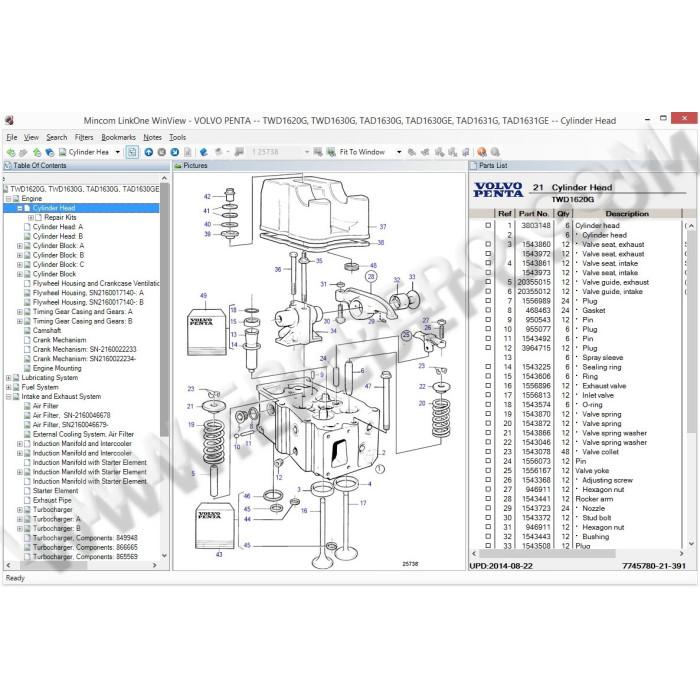This screenshot has width=700, height=700.
Task: Open the Bookmarks menu
Action: click(118, 138)
